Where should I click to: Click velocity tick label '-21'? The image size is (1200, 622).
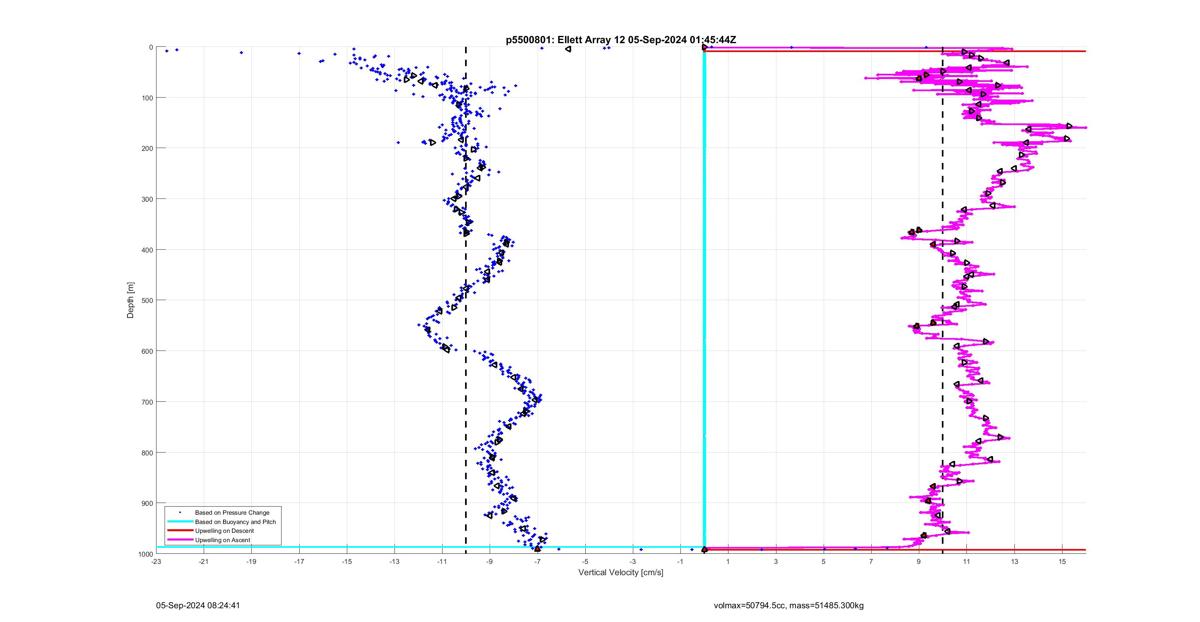[x=204, y=562]
